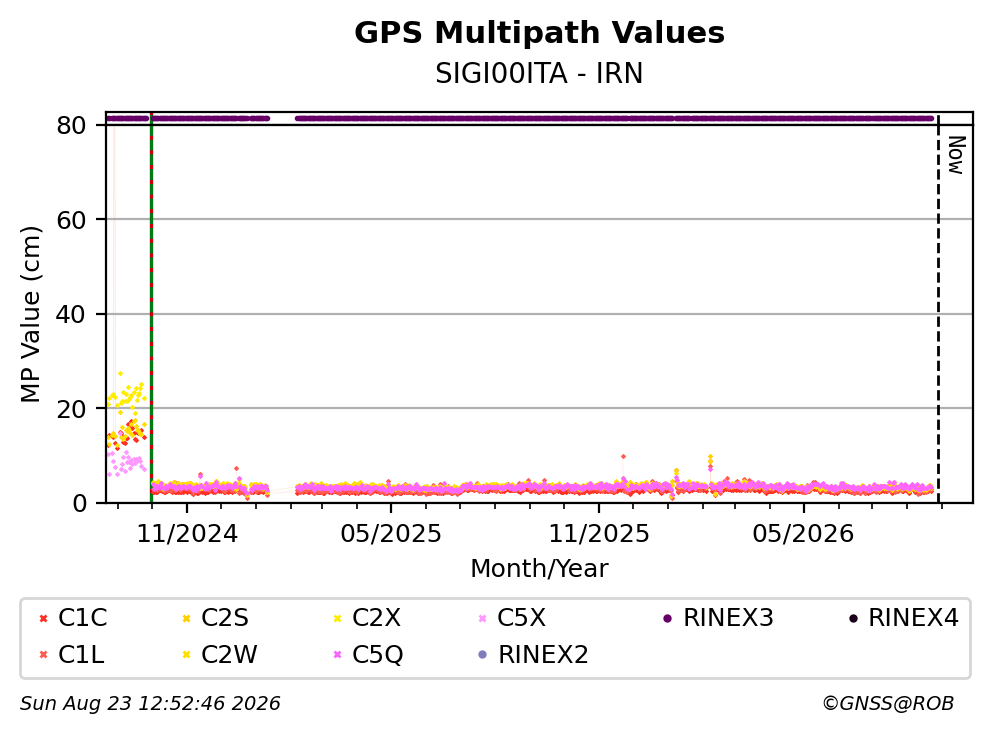Viewport: 993px width, 734px height.
Task: Click the C1L legend marker
Action: pyautogui.click(x=43, y=655)
